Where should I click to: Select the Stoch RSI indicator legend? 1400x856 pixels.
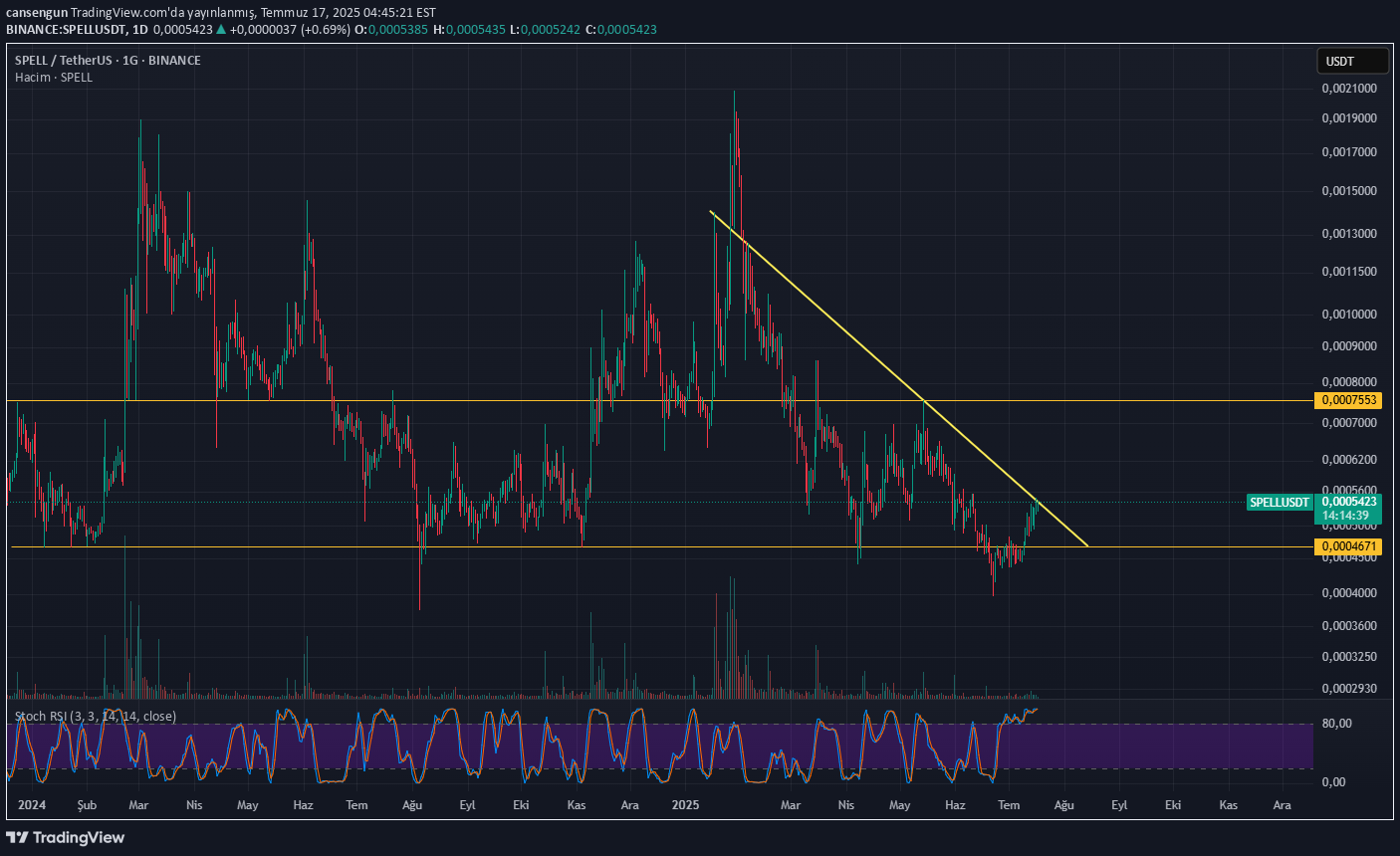click(x=96, y=716)
